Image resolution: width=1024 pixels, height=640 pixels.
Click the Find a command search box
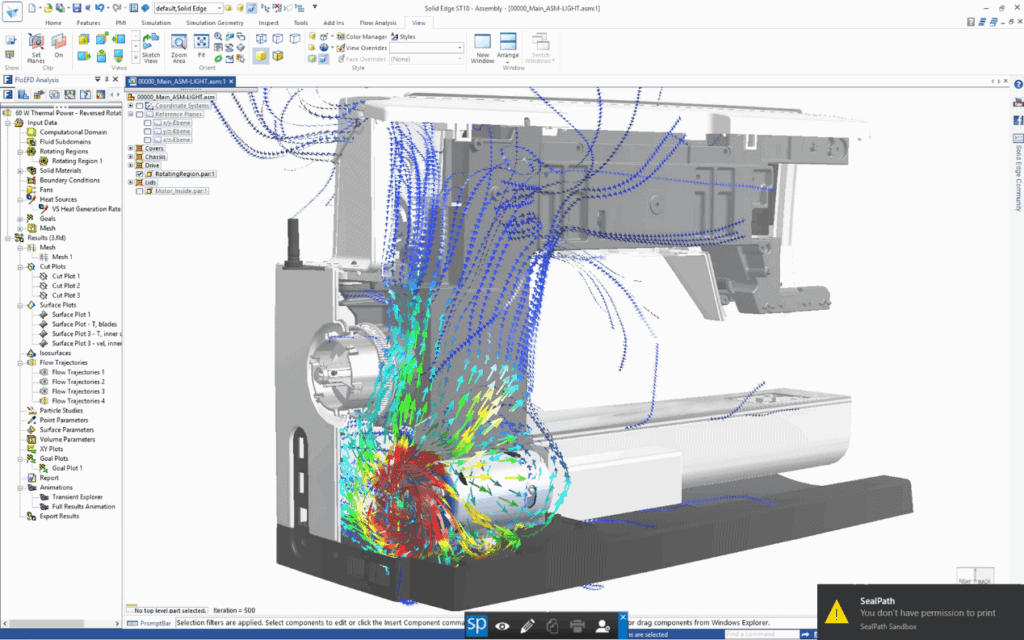(761, 634)
